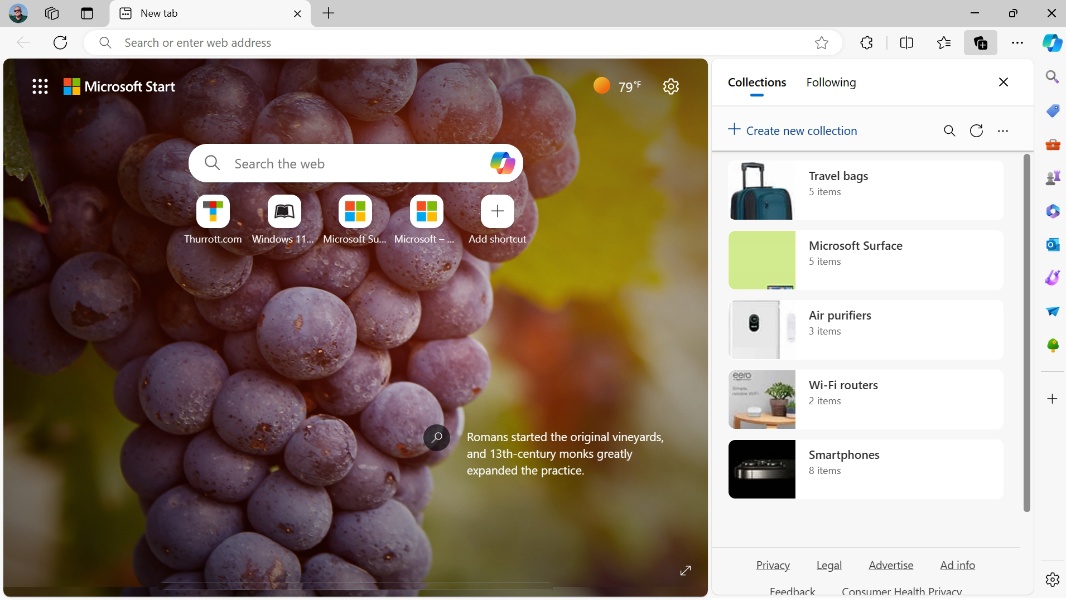Open the app launcher grid on Microsoft Start
This screenshot has width=1066, height=600.
(40, 86)
